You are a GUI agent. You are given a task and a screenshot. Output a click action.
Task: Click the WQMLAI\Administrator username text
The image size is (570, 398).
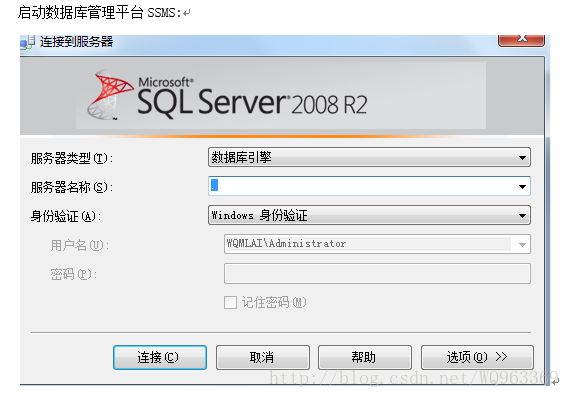[x=286, y=244]
